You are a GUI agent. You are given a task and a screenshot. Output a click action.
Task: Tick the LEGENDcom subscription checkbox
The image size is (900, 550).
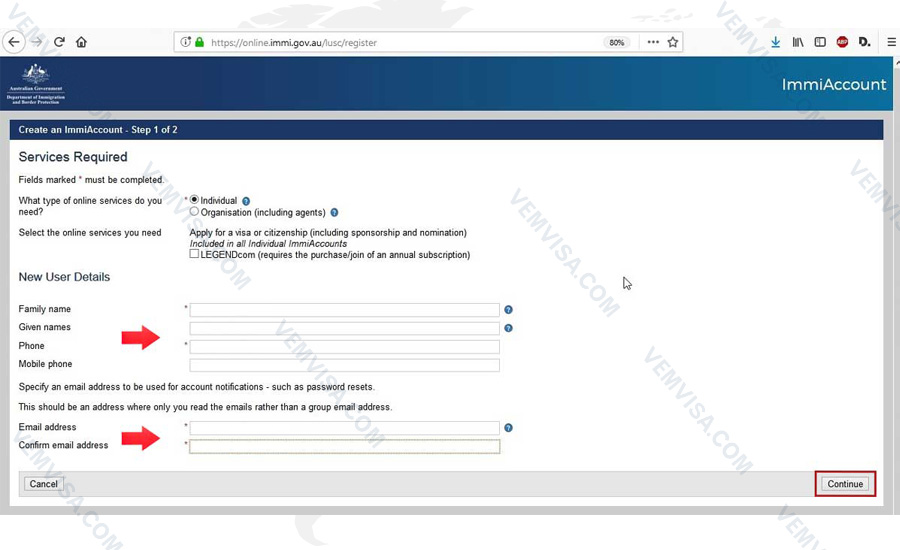click(194, 254)
